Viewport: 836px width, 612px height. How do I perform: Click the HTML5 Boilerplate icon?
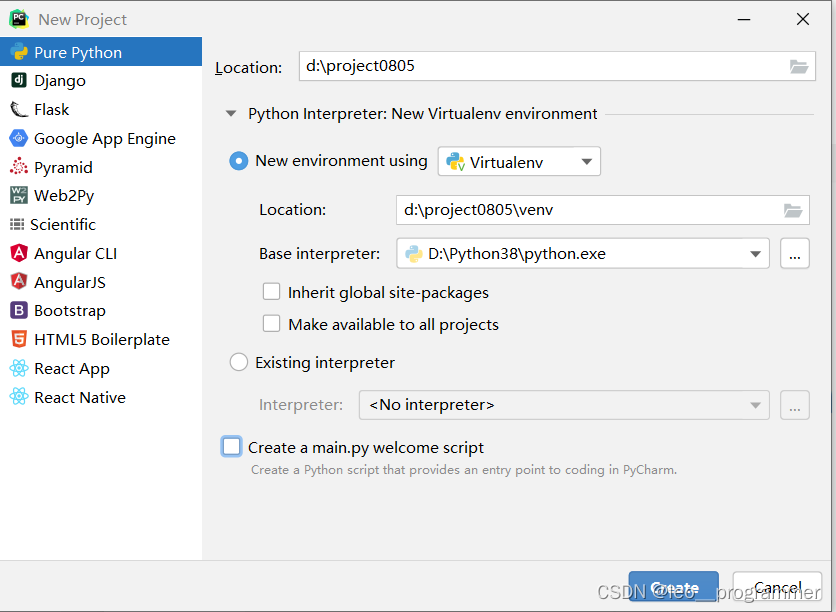coord(19,339)
